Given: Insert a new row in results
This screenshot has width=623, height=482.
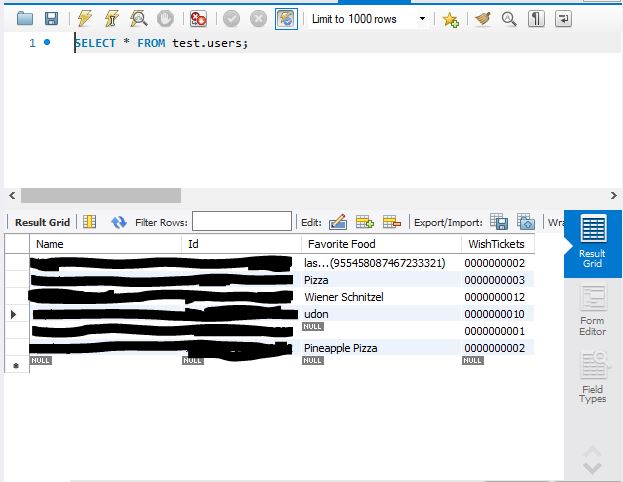Looking at the screenshot, I should pos(364,222).
